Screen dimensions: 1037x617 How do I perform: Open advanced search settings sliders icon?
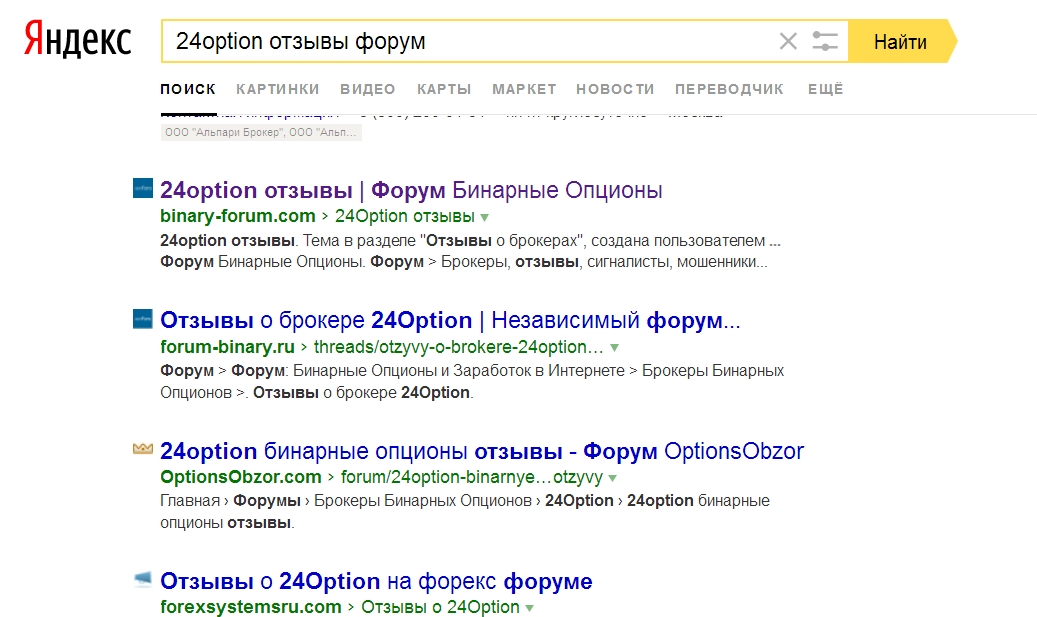(825, 41)
